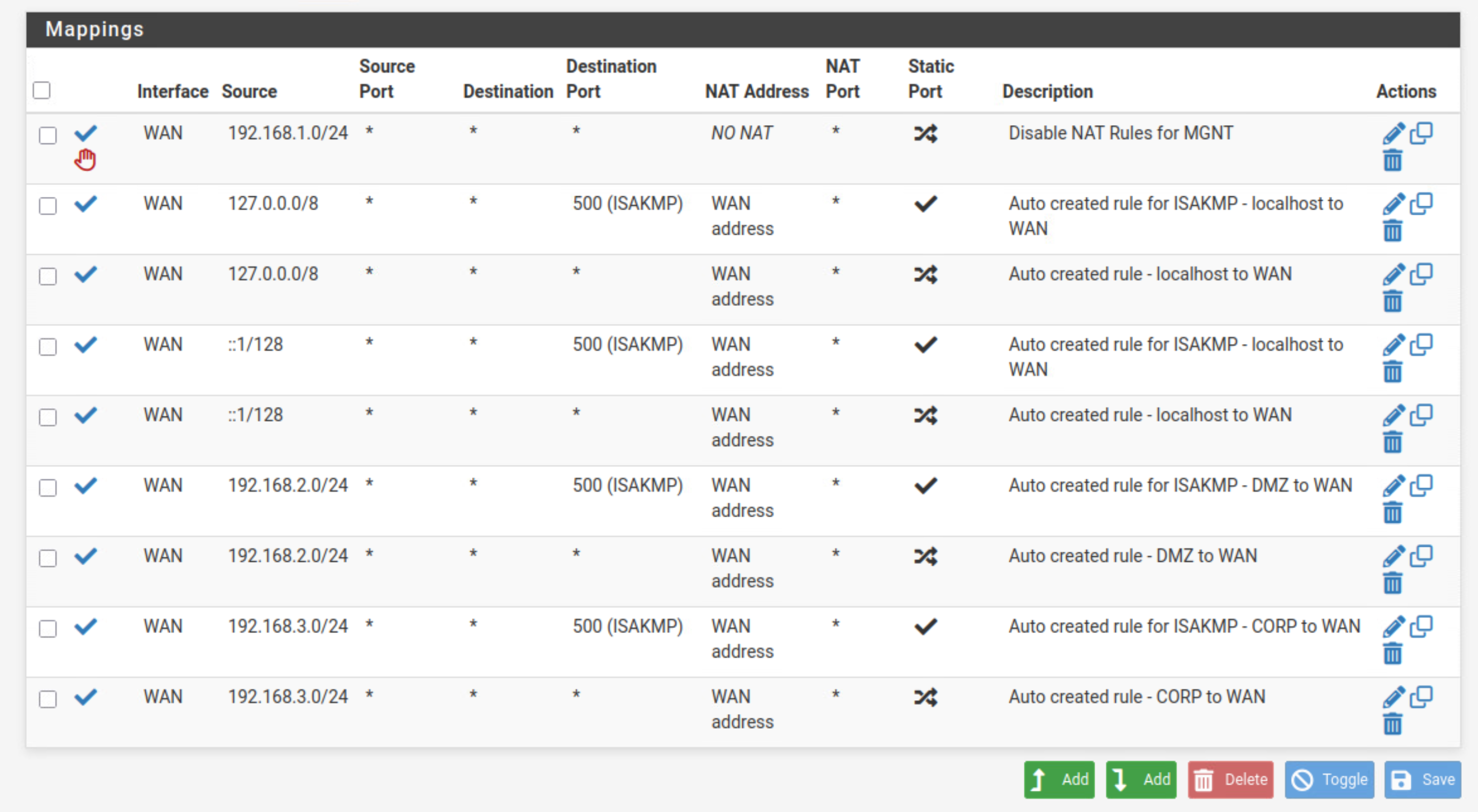Save the outbound NAT mappings
This screenshot has width=1478, height=812.
pos(1422,780)
